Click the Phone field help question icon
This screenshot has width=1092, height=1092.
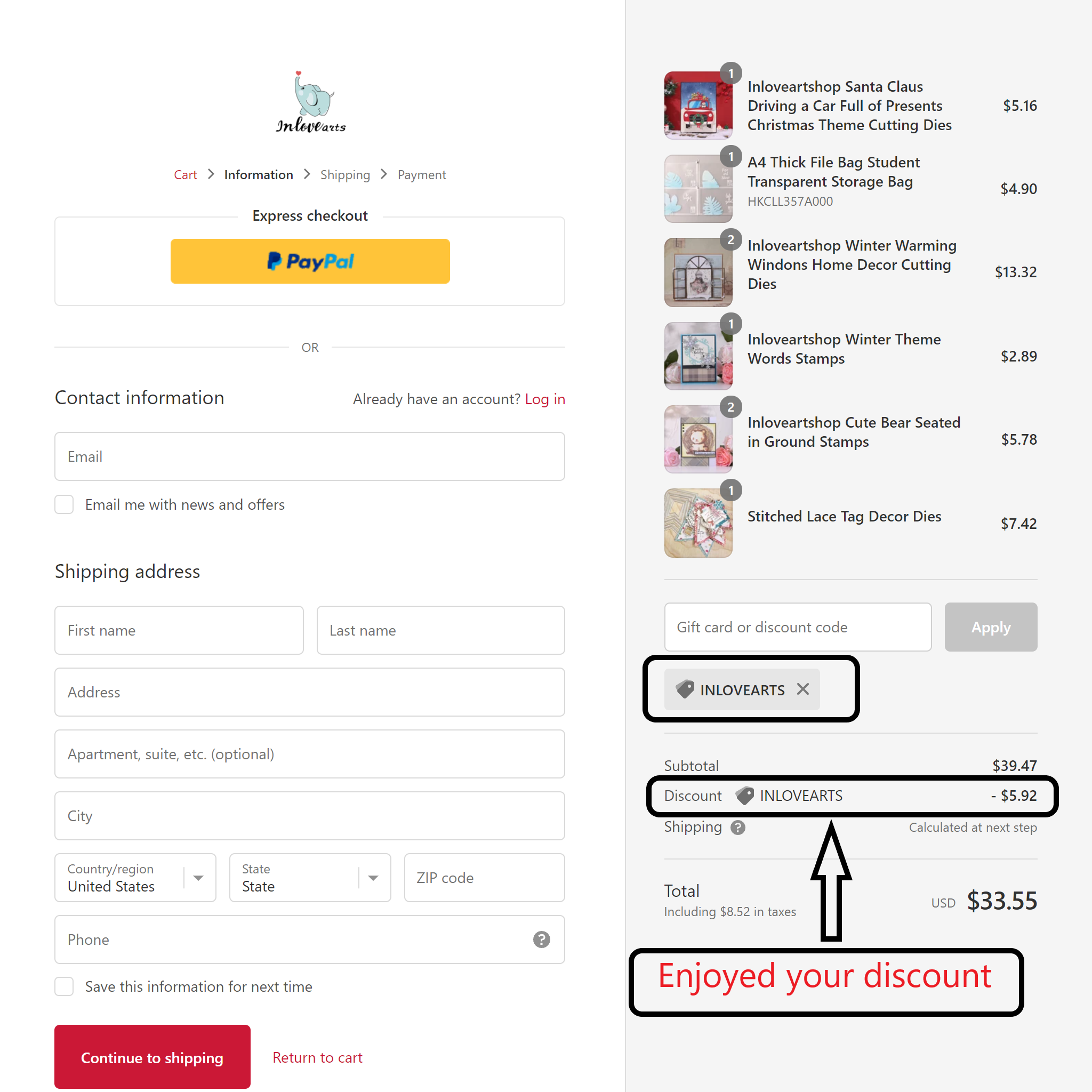[541, 939]
